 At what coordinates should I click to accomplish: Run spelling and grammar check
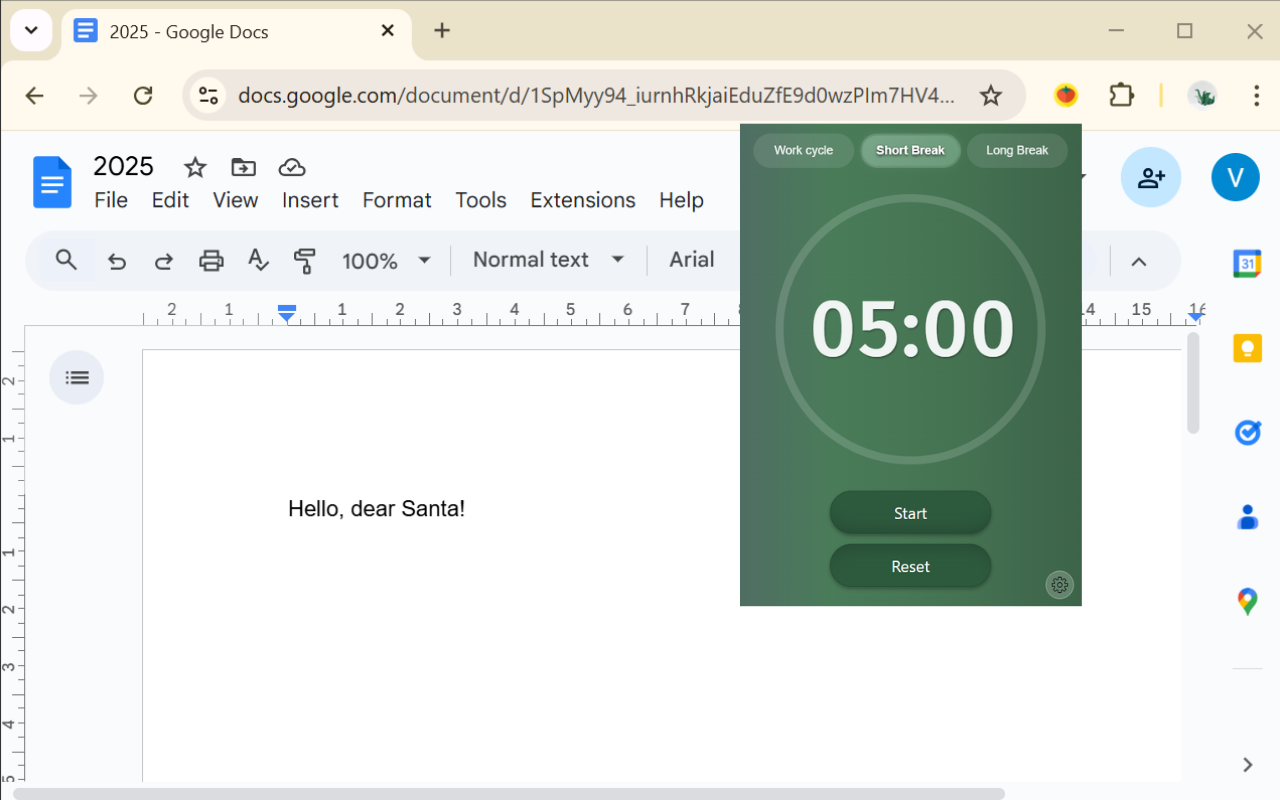[x=258, y=261]
